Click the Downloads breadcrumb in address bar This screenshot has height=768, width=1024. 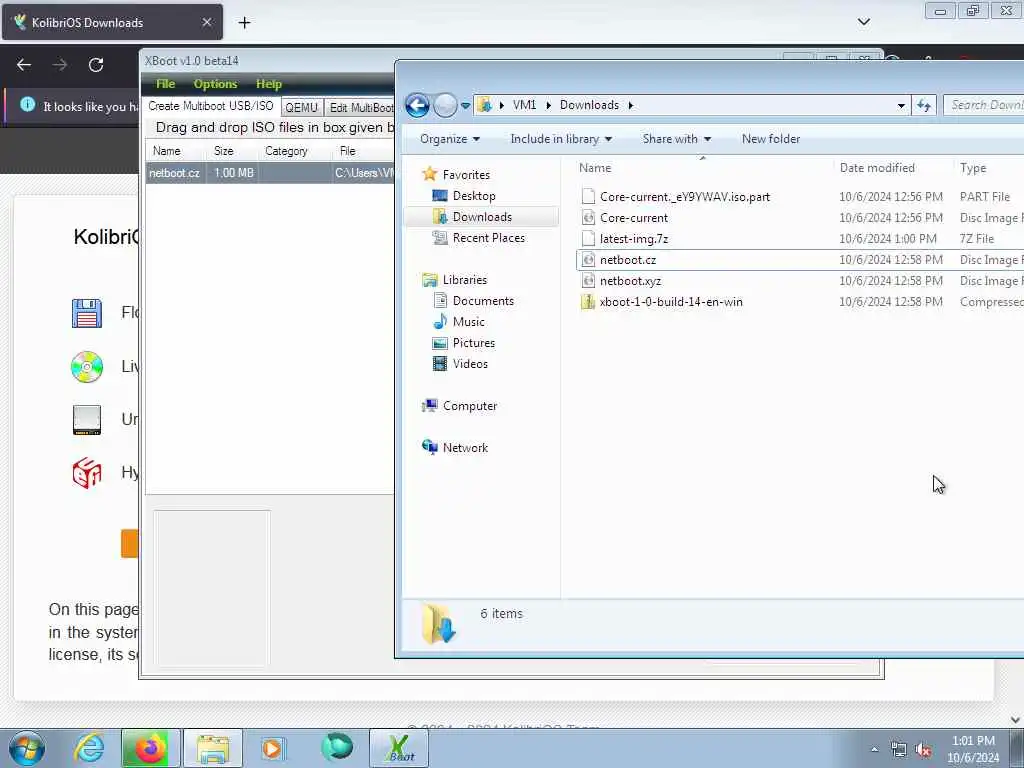point(589,105)
